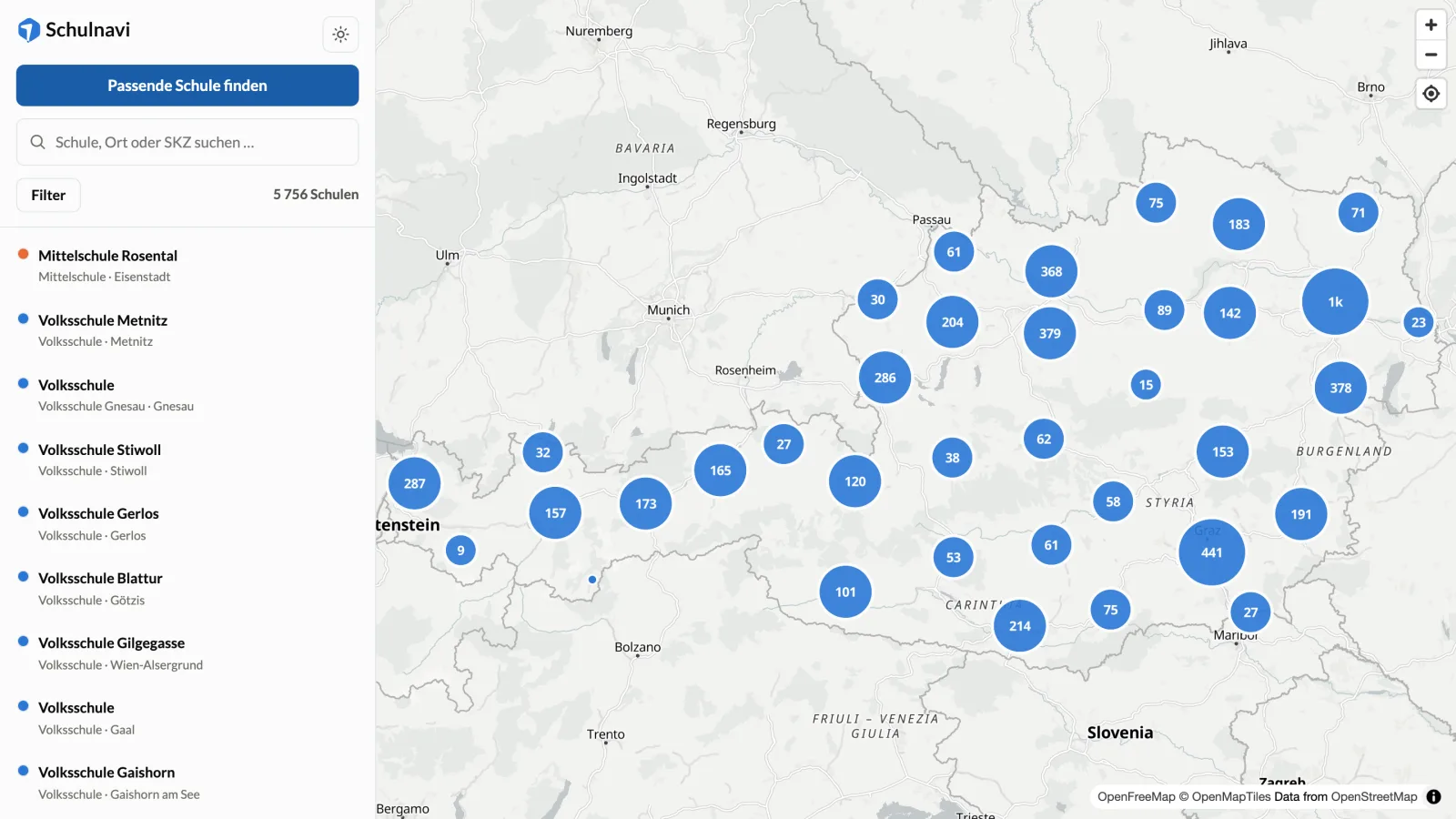The width and height of the screenshot is (1456, 819).
Task: Expand the 9 schools cluster
Action: 460,550
